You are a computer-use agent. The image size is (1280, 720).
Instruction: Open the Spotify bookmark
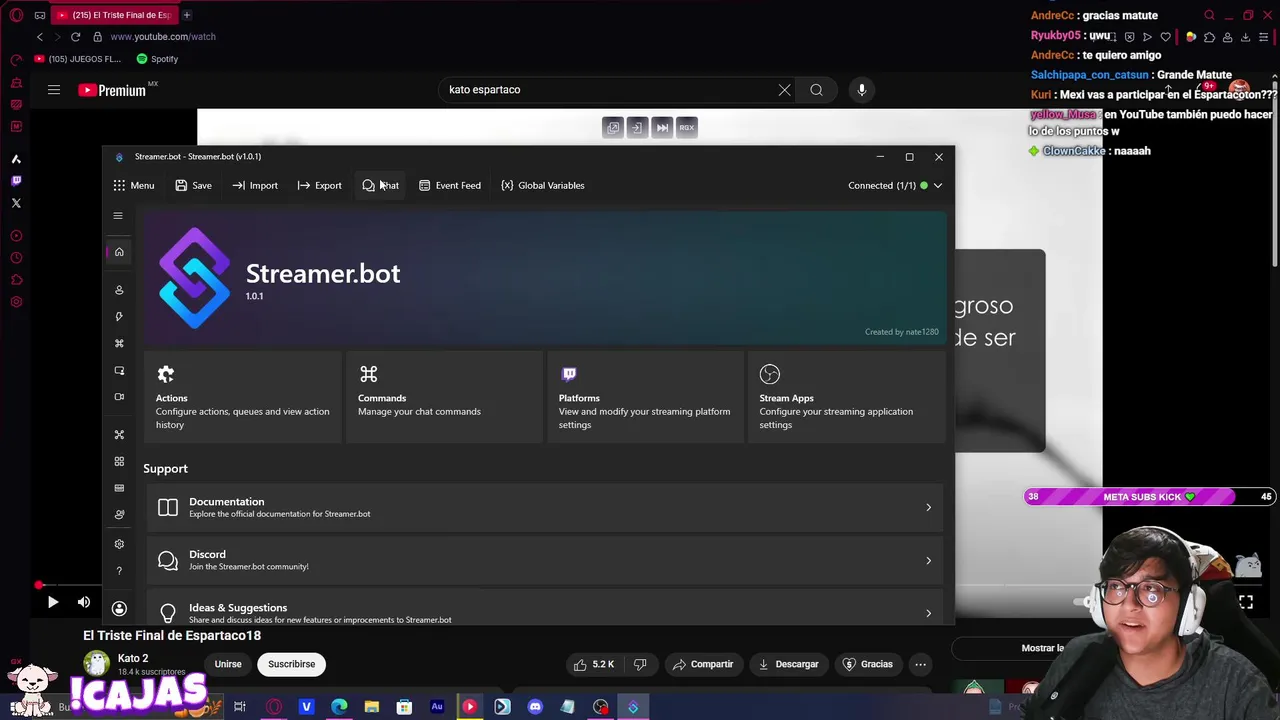click(158, 59)
